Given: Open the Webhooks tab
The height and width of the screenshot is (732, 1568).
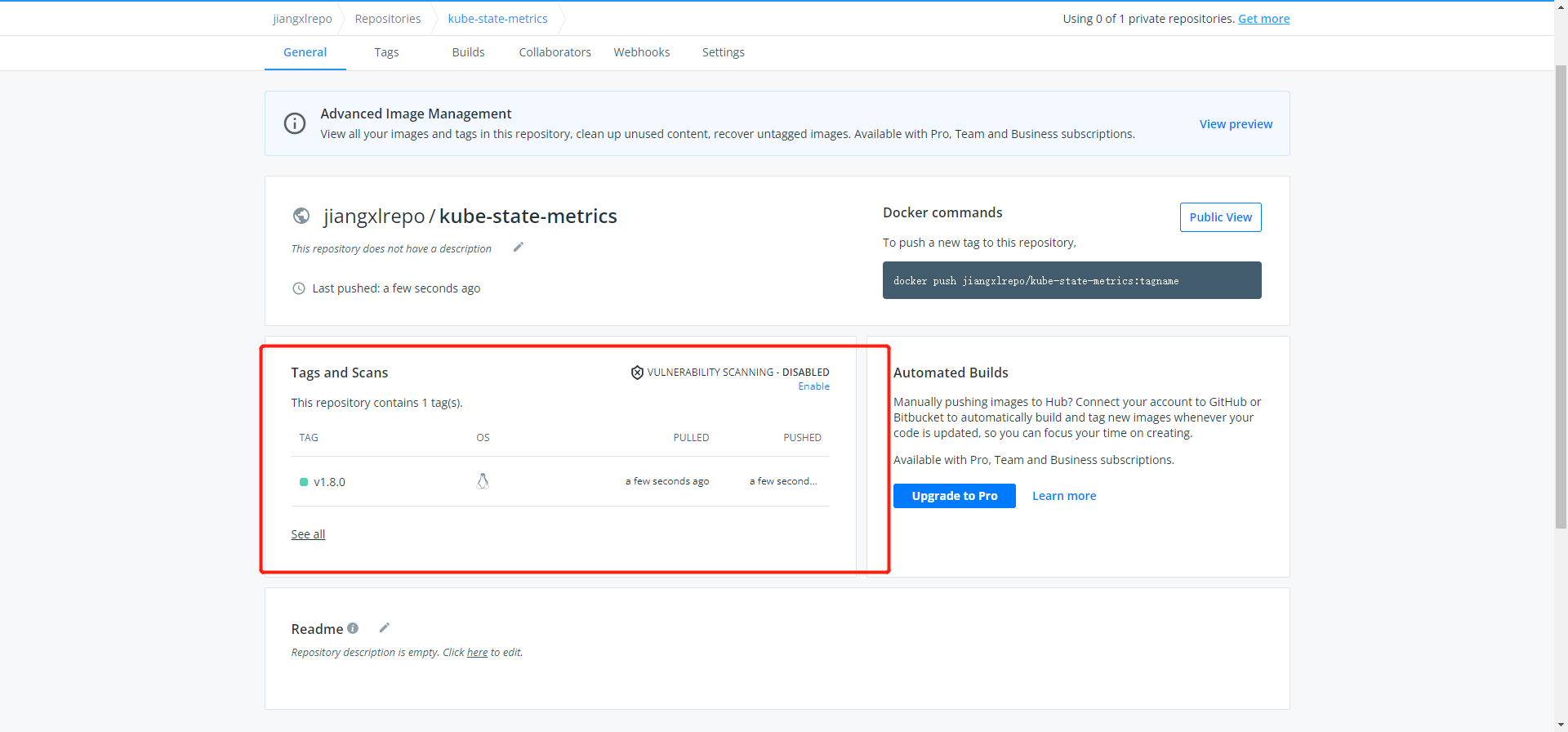Looking at the screenshot, I should tap(642, 52).
